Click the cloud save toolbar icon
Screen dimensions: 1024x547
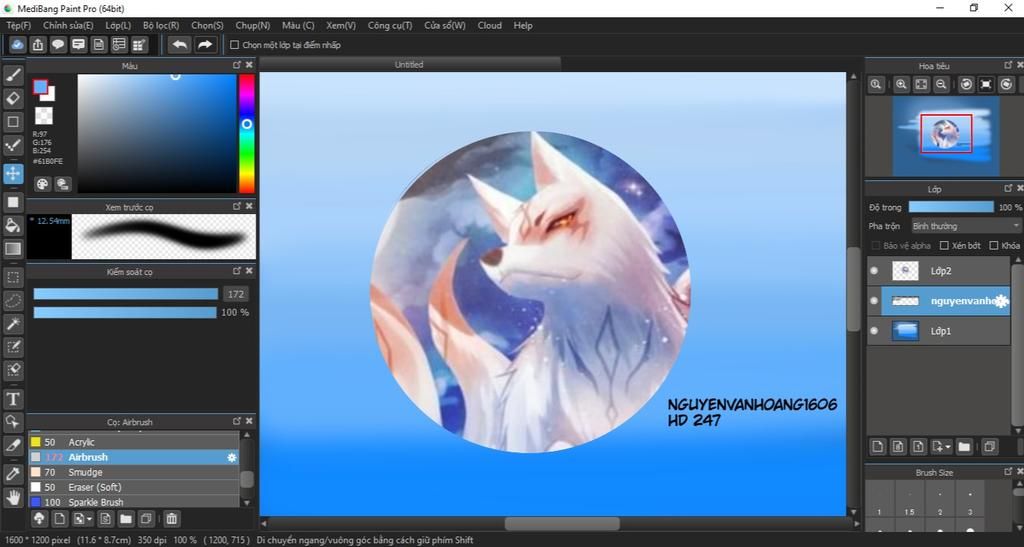[x=18, y=44]
